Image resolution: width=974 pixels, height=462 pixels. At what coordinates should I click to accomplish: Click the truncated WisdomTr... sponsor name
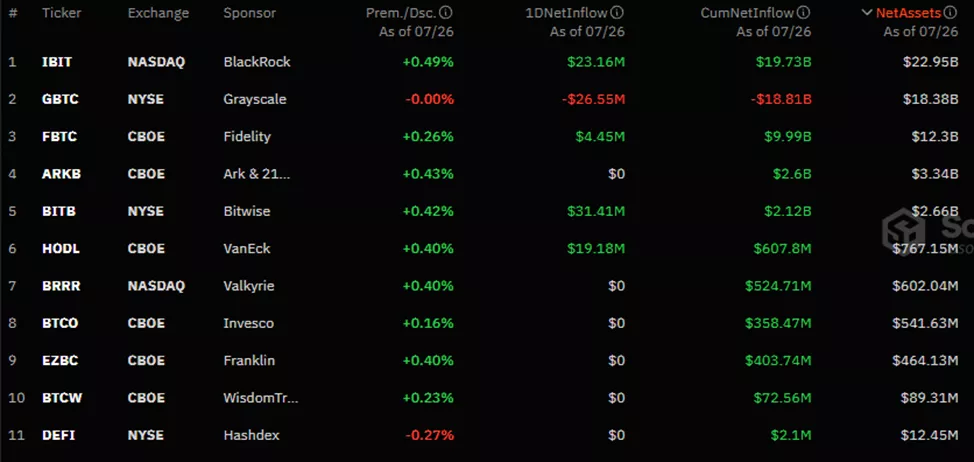(261, 398)
